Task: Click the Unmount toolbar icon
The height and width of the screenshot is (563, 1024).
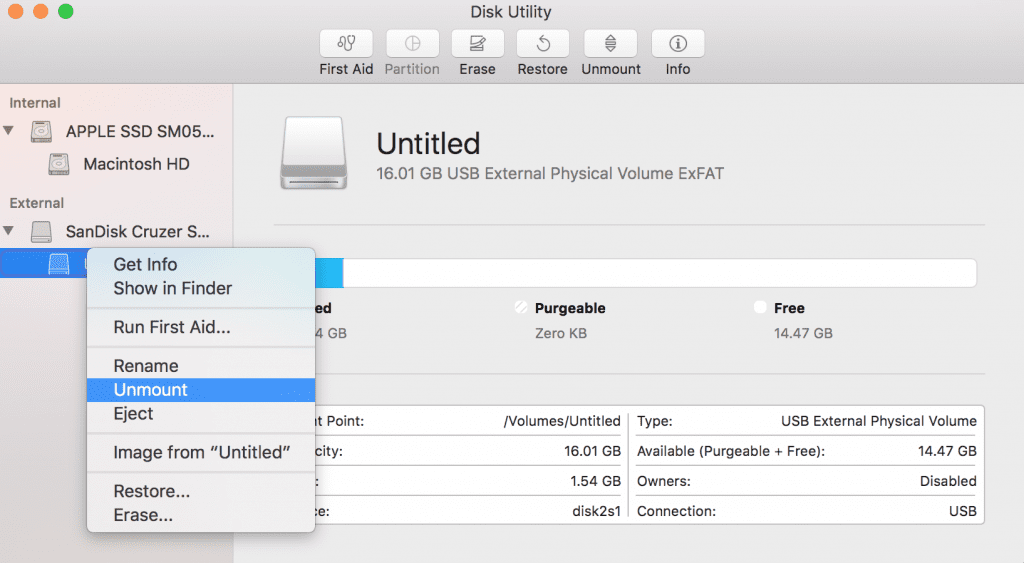Action: [x=611, y=44]
